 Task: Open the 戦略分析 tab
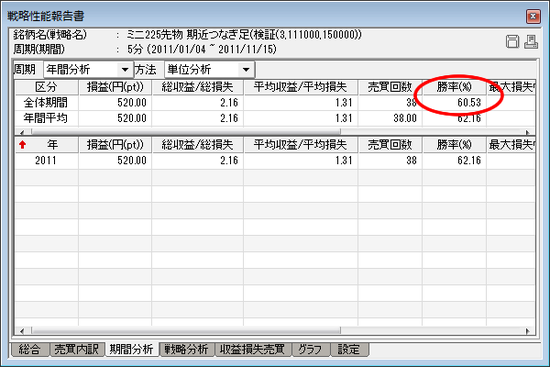coord(187,349)
